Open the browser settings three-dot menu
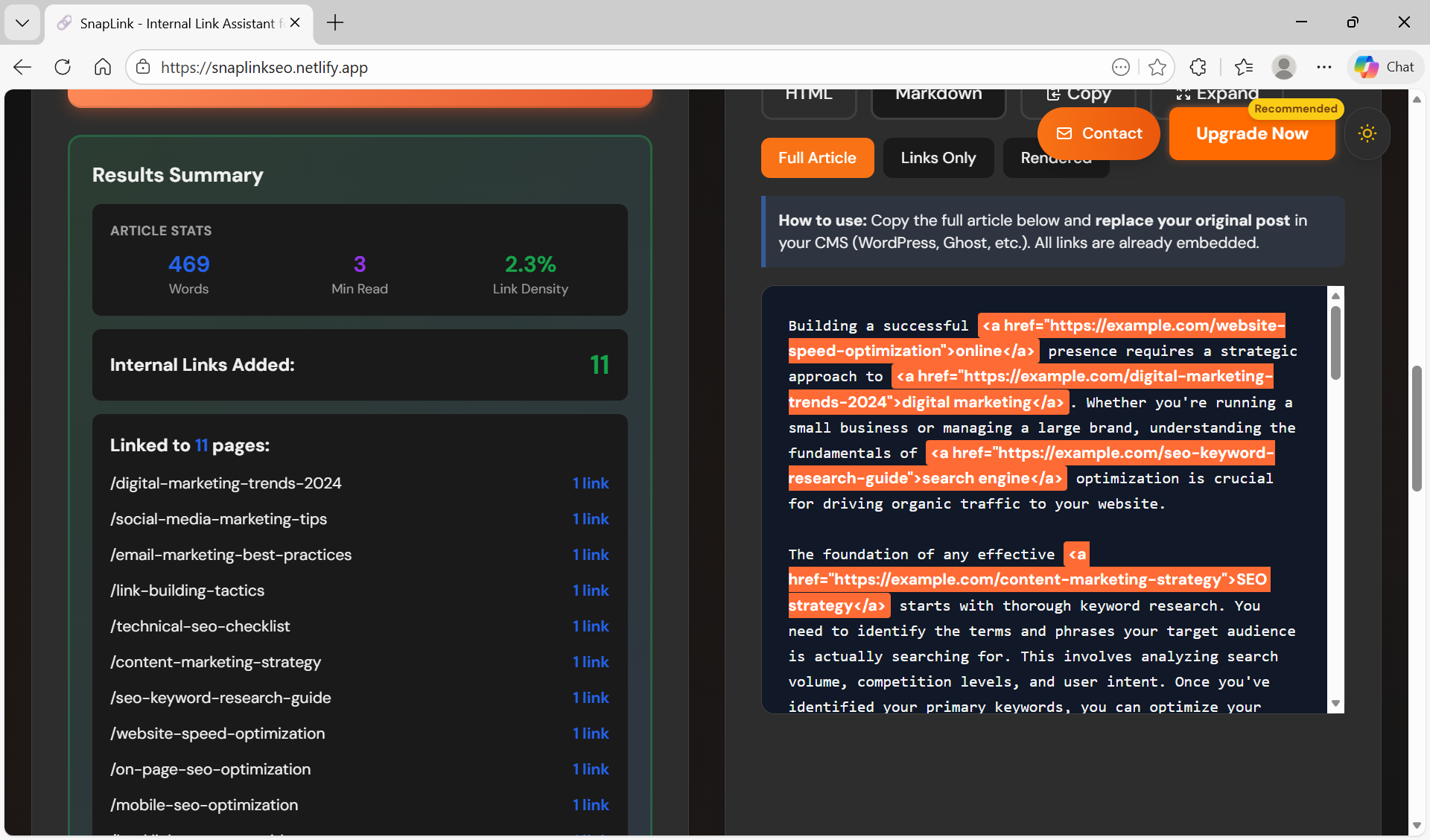 1325,67
